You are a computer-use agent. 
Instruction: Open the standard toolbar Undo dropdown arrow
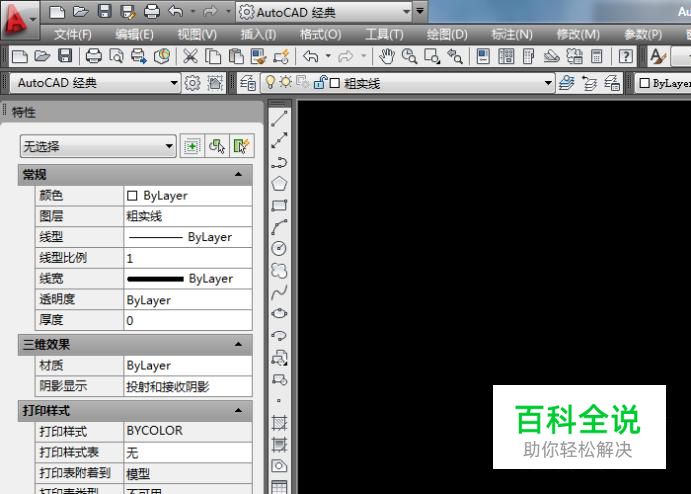(328, 56)
